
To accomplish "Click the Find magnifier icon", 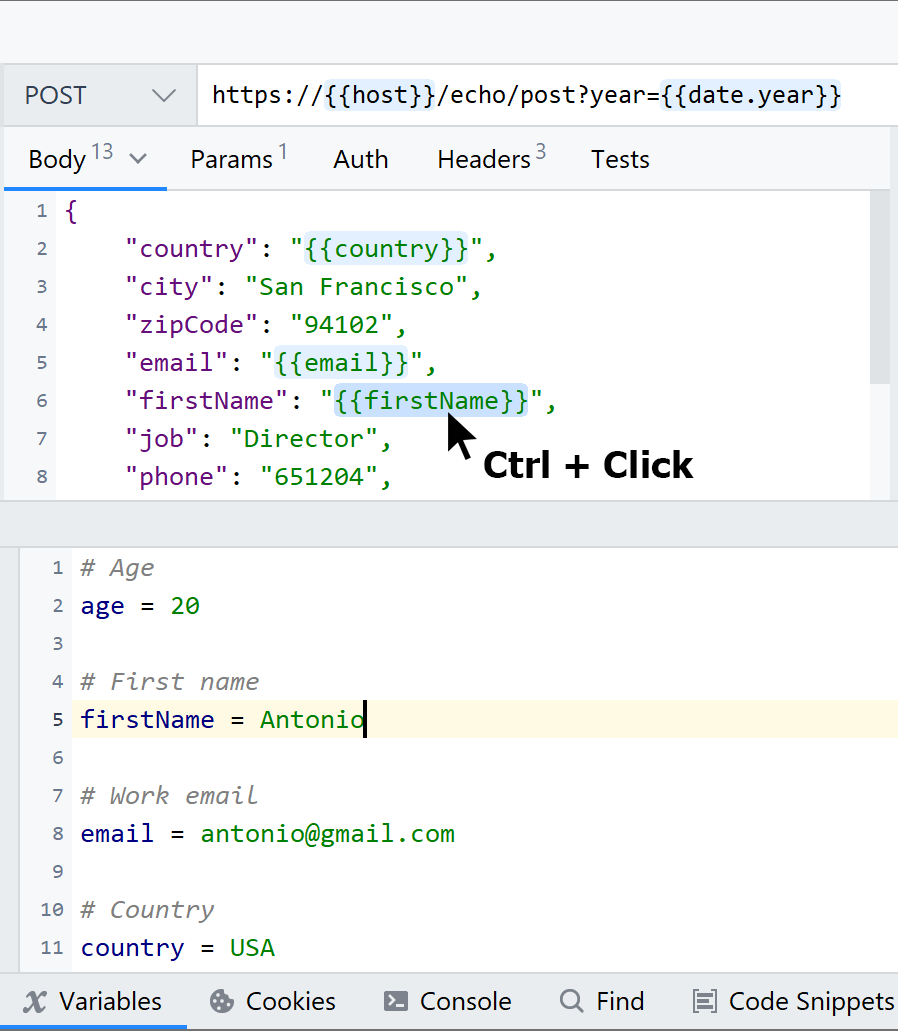I will (x=571, y=1002).
